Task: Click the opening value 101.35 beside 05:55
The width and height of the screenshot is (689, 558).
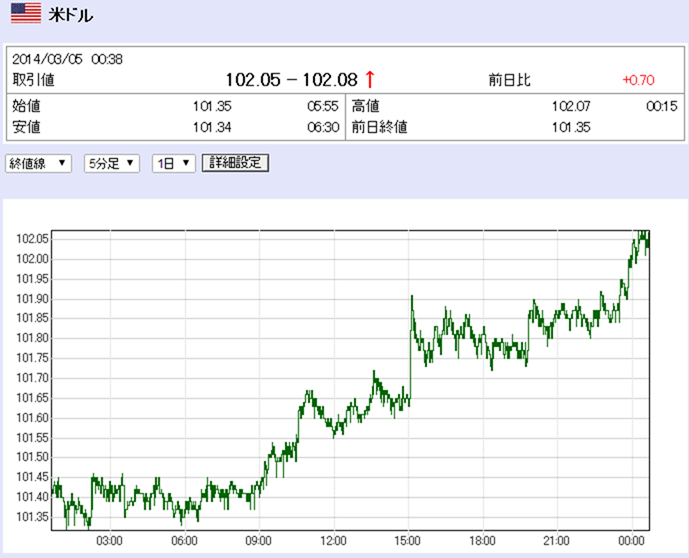Action: [x=212, y=106]
